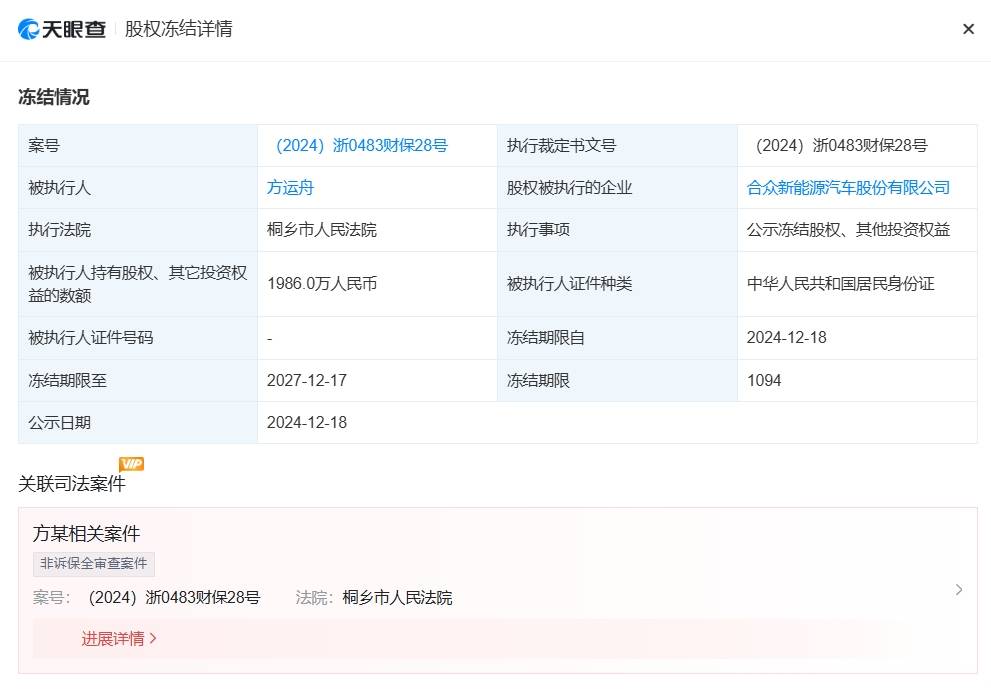The height and width of the screenshot is (689, 991).
Task: Open the VIP badge next to 关联司法案件
Action: [x=131, y=464]
